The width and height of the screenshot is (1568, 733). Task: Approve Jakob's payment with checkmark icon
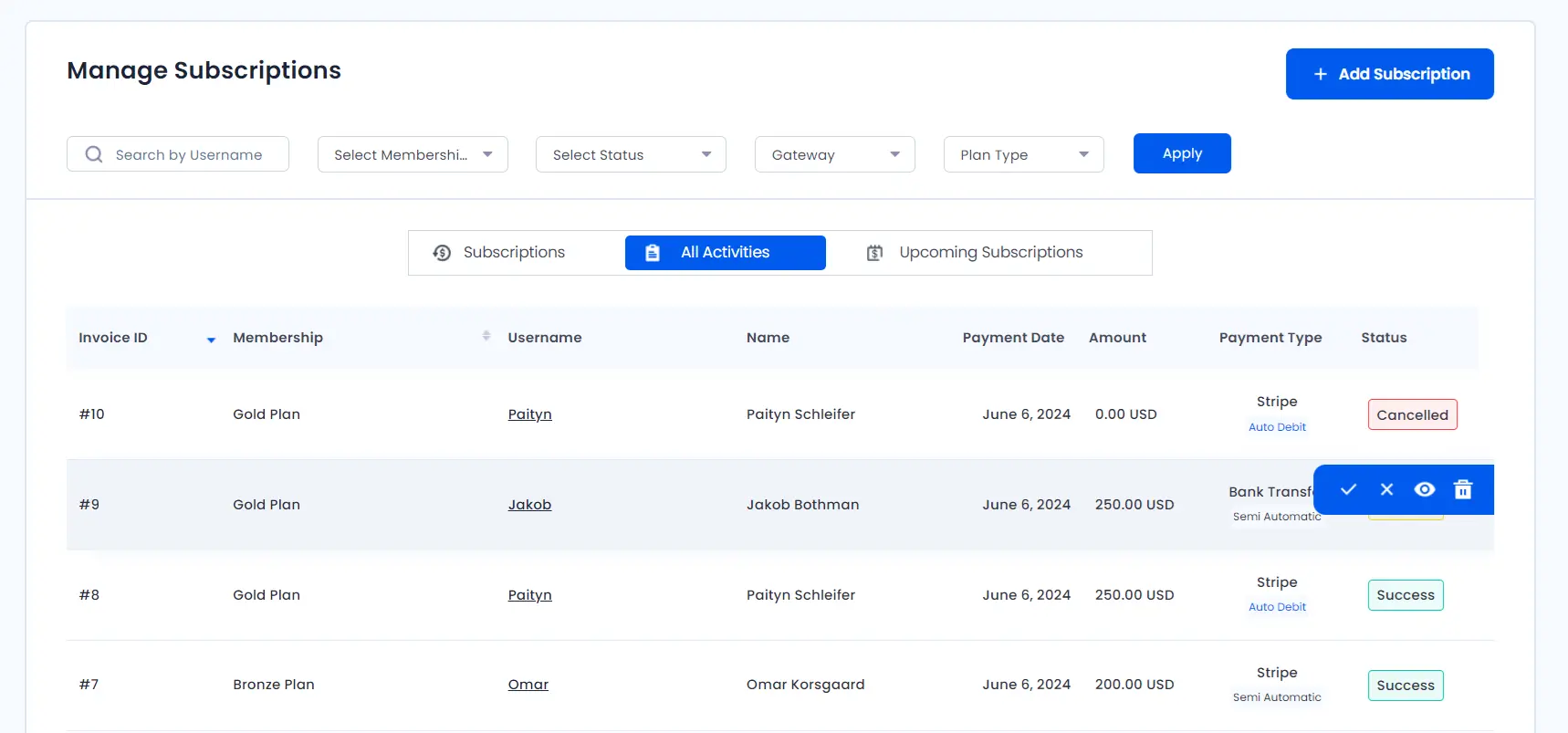click(1348, 489)
